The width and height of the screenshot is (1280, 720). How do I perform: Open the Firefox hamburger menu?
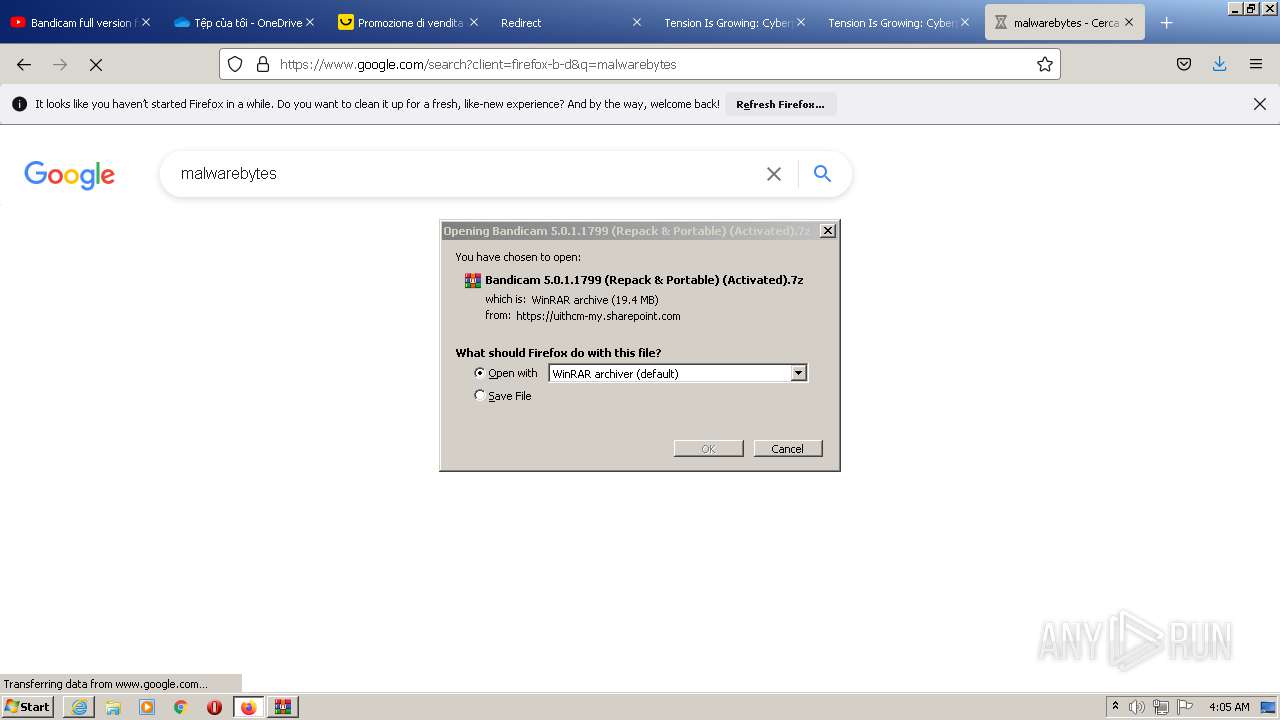1256,64
